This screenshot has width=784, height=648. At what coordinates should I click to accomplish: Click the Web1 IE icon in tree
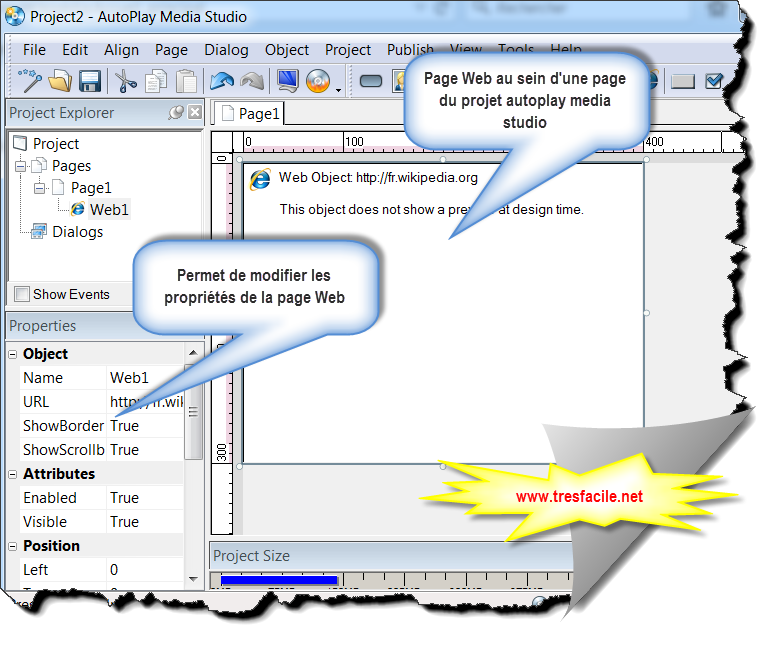pos(78,209)
